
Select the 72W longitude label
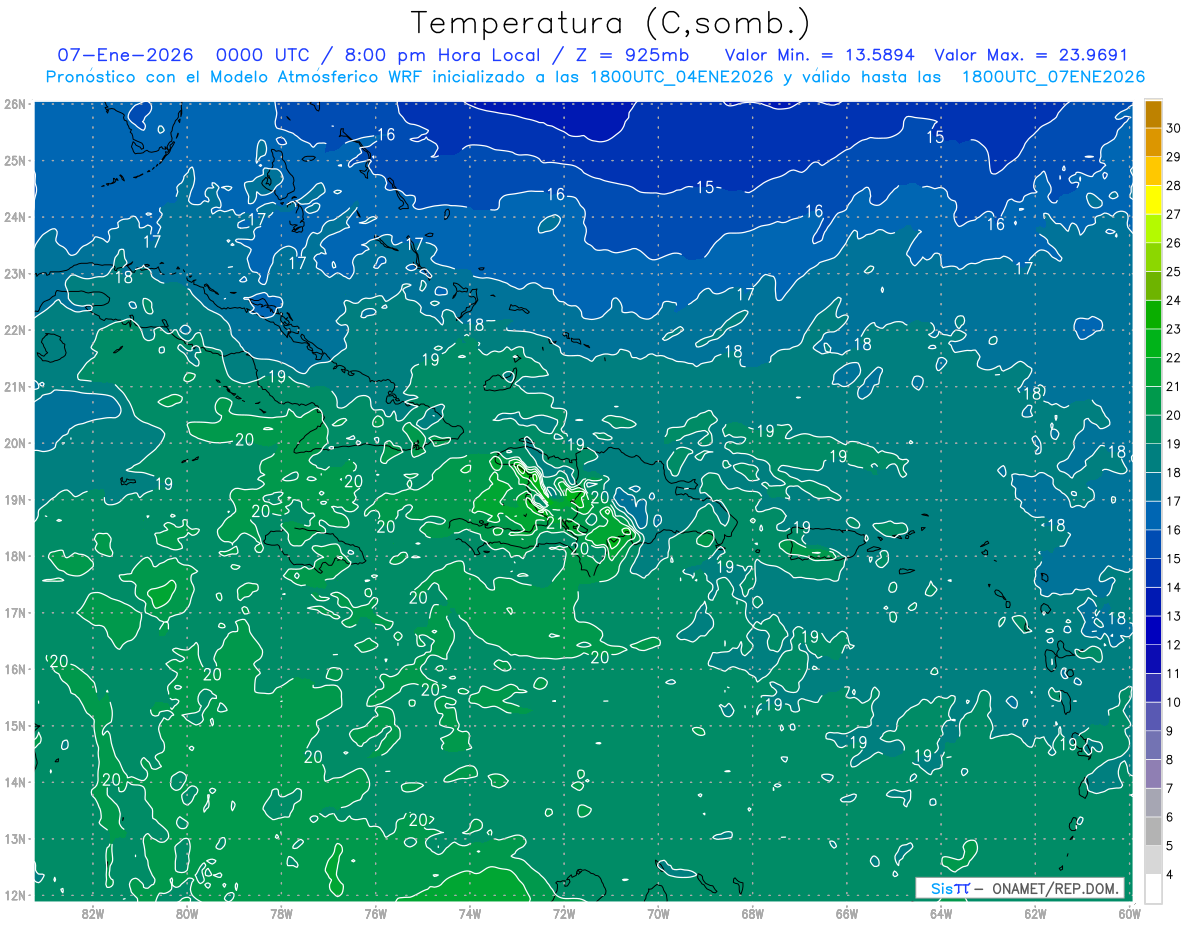point(564,912)
